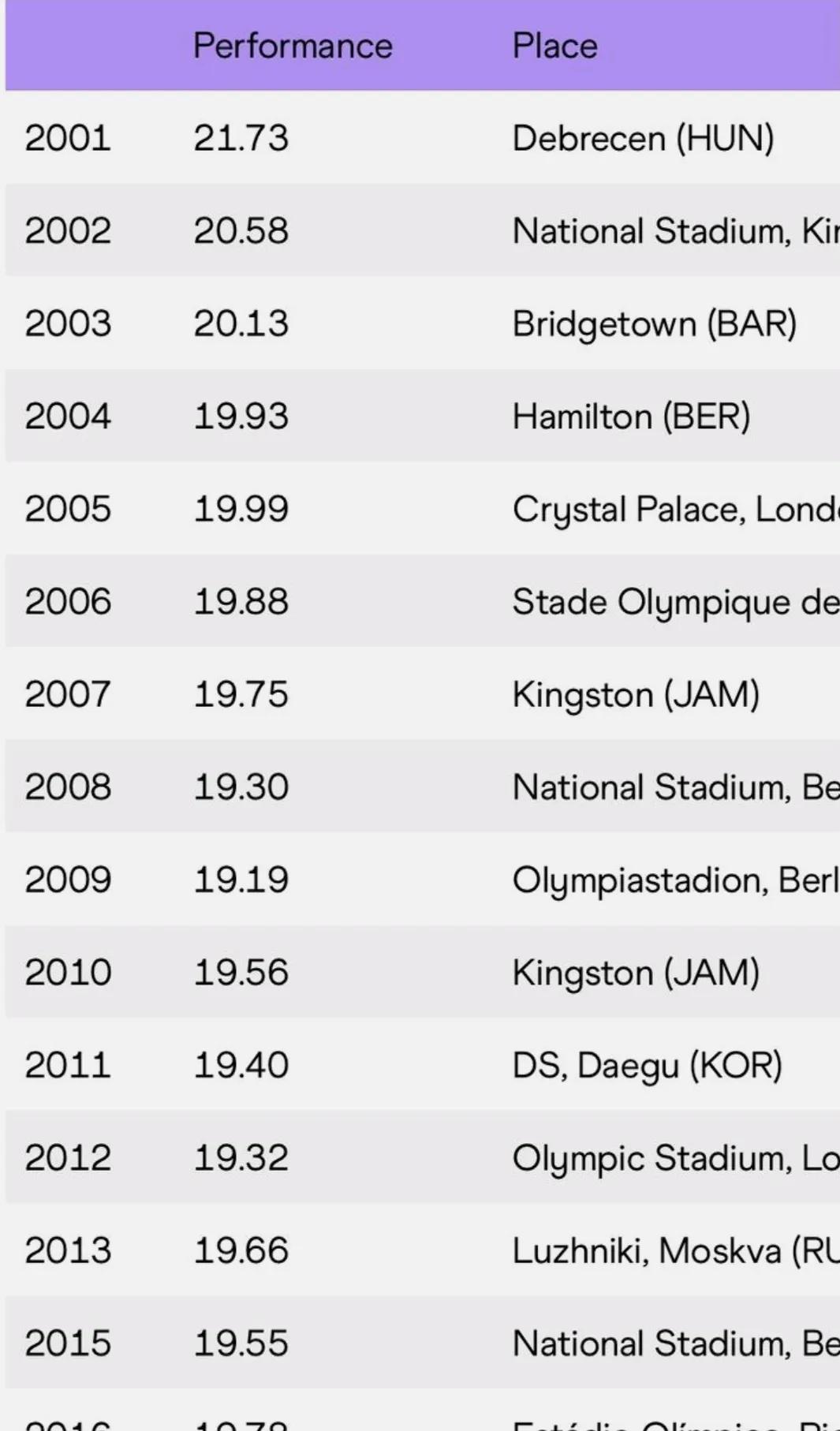Click the DS, Daegu (KOR) entry

(647, 1065)
